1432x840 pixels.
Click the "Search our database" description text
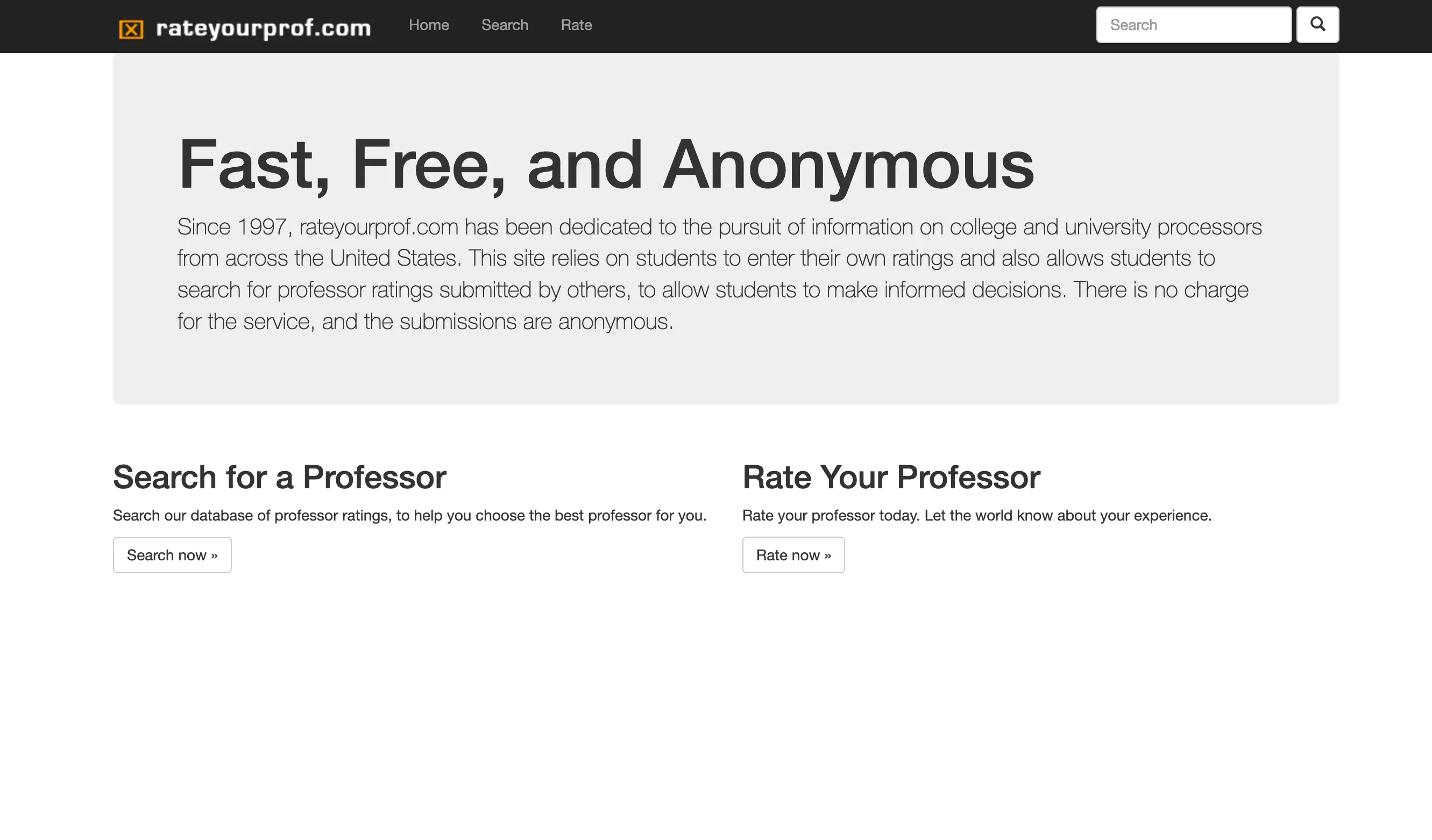point(410,515)
